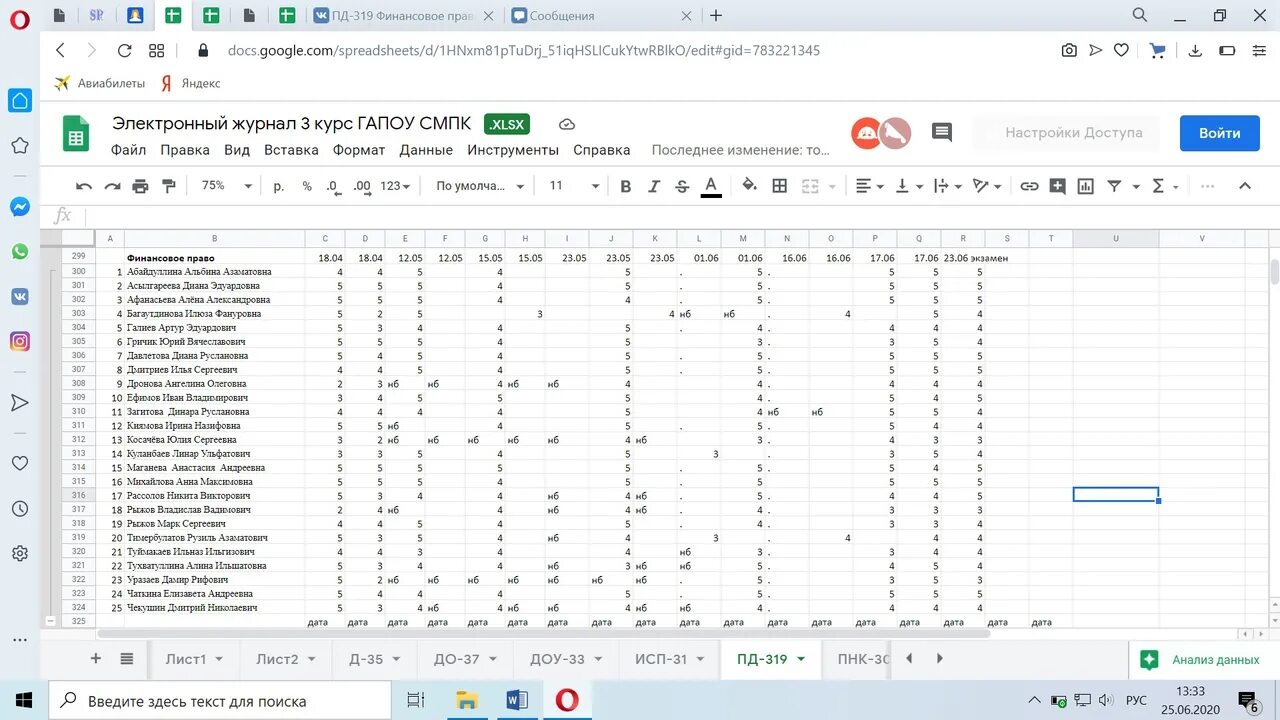Open text wrapping dropdown
This screenshot has height=720, width=1280.
coord(947,186)
